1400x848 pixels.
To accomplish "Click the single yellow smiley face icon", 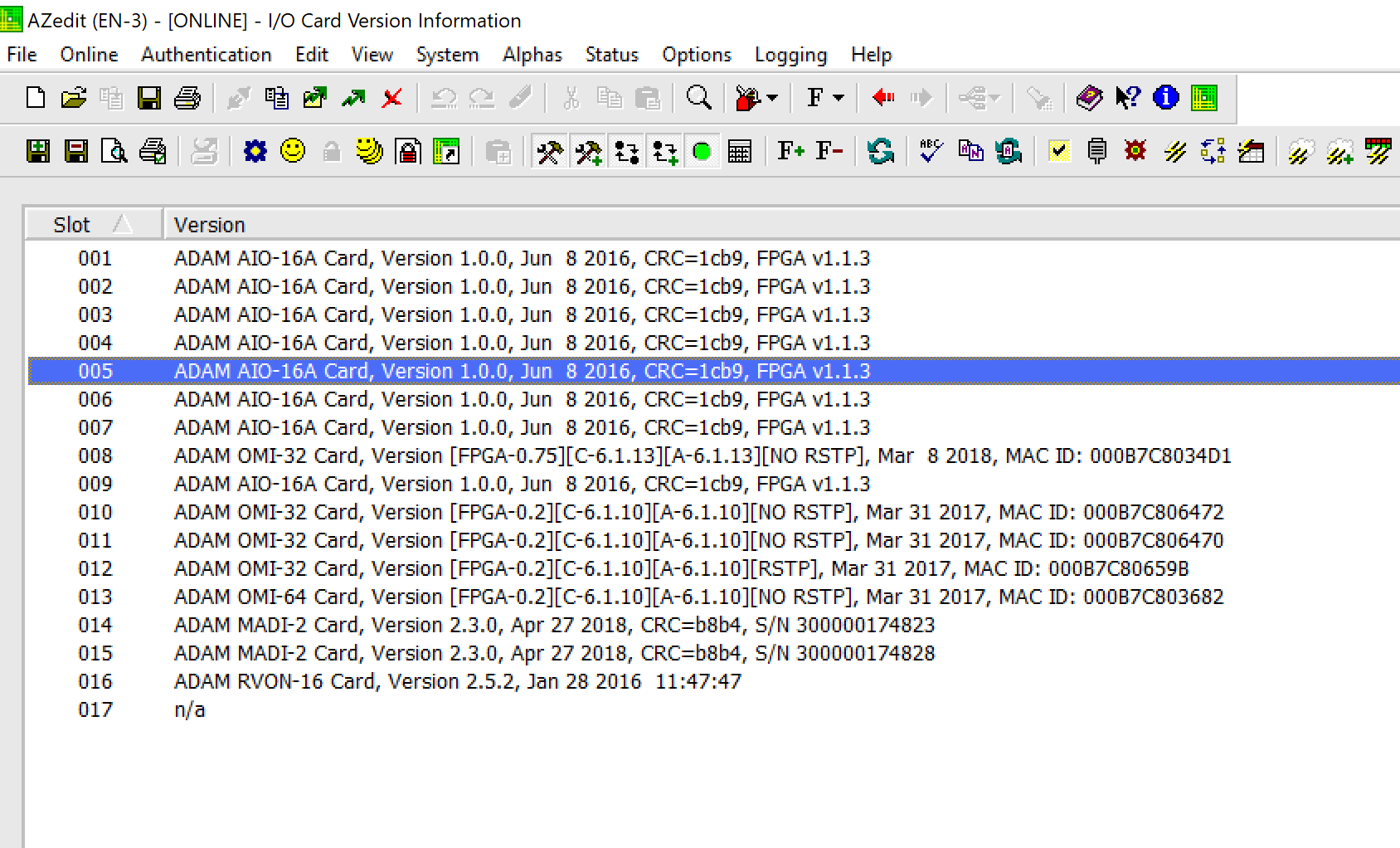I will (x=293, y=151).
